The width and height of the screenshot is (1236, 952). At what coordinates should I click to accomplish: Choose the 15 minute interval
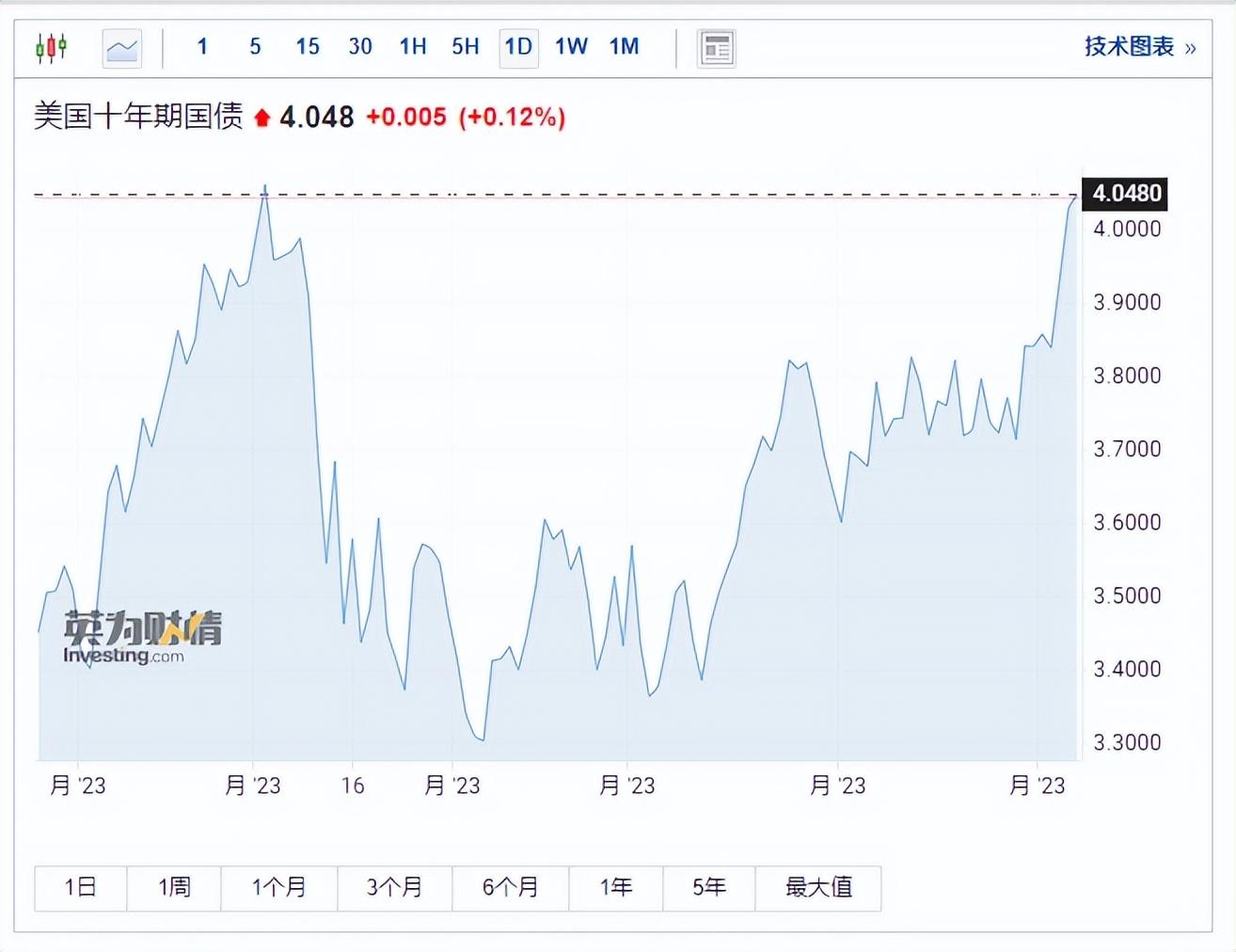pyautogui.click(x=308, y=46)
